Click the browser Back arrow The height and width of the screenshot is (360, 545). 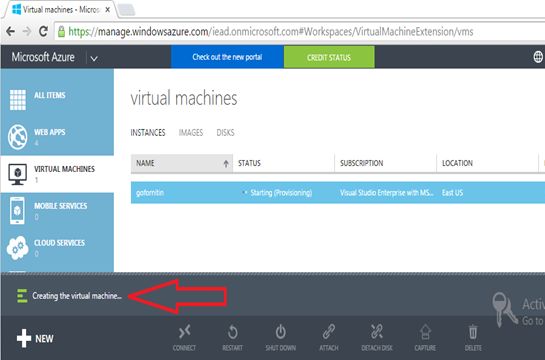tap(10, 32)
